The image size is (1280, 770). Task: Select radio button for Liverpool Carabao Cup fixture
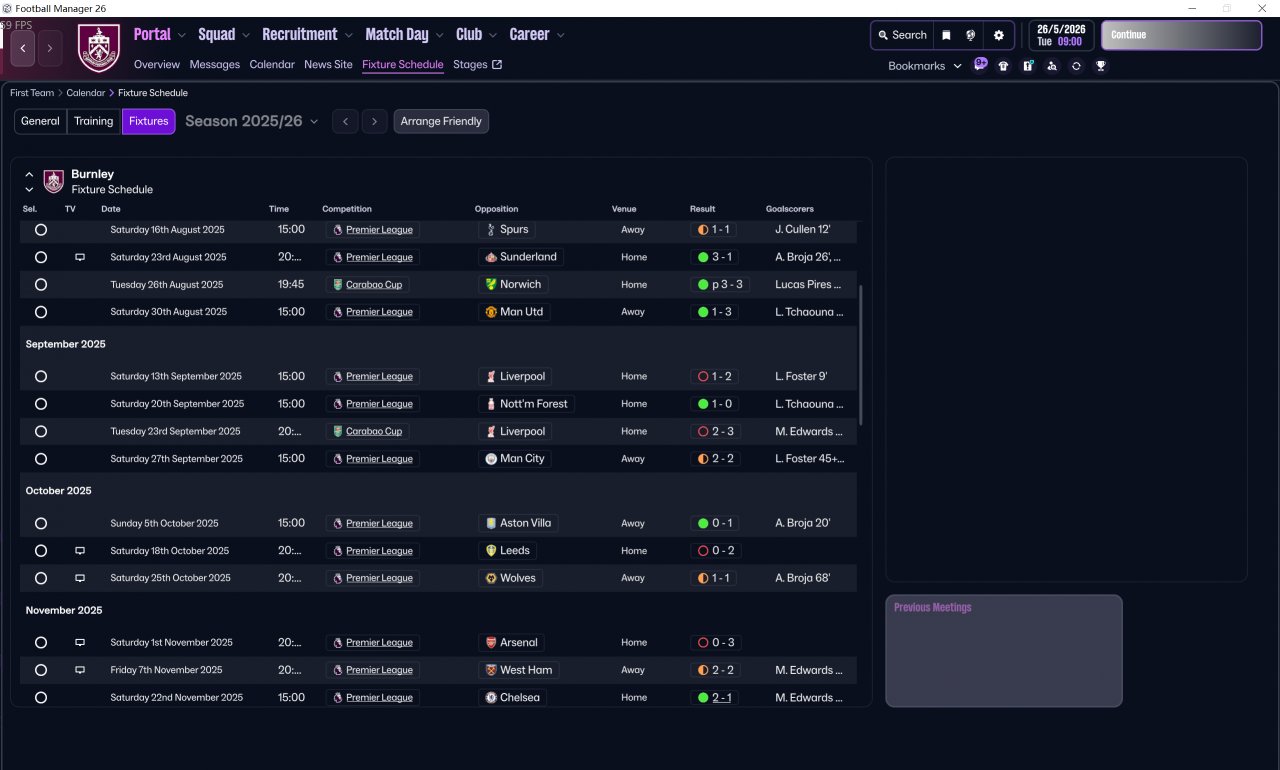click(41, 431)
